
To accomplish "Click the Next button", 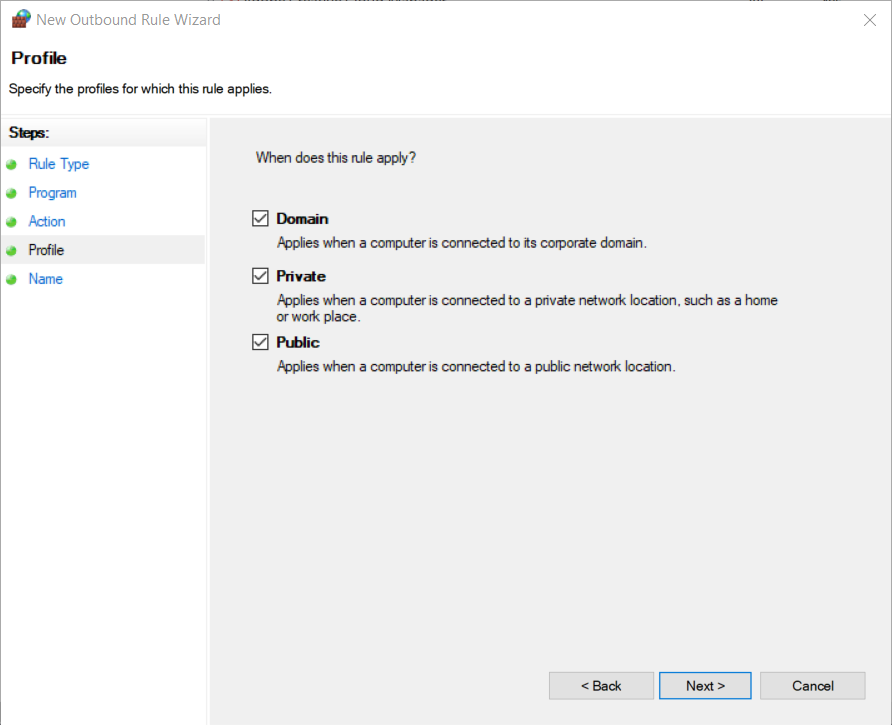I will click(x=705, y=686).
